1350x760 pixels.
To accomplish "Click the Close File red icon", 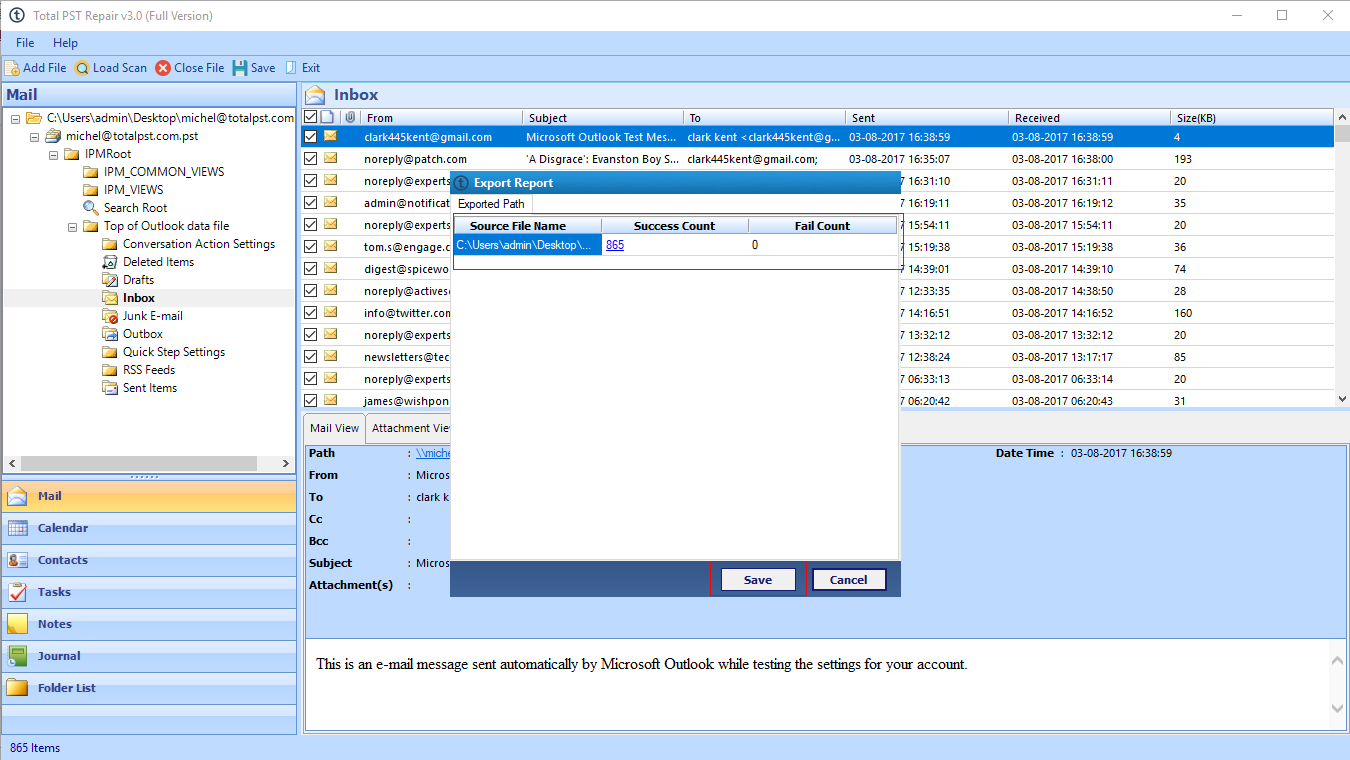I will tap(163, 68).
